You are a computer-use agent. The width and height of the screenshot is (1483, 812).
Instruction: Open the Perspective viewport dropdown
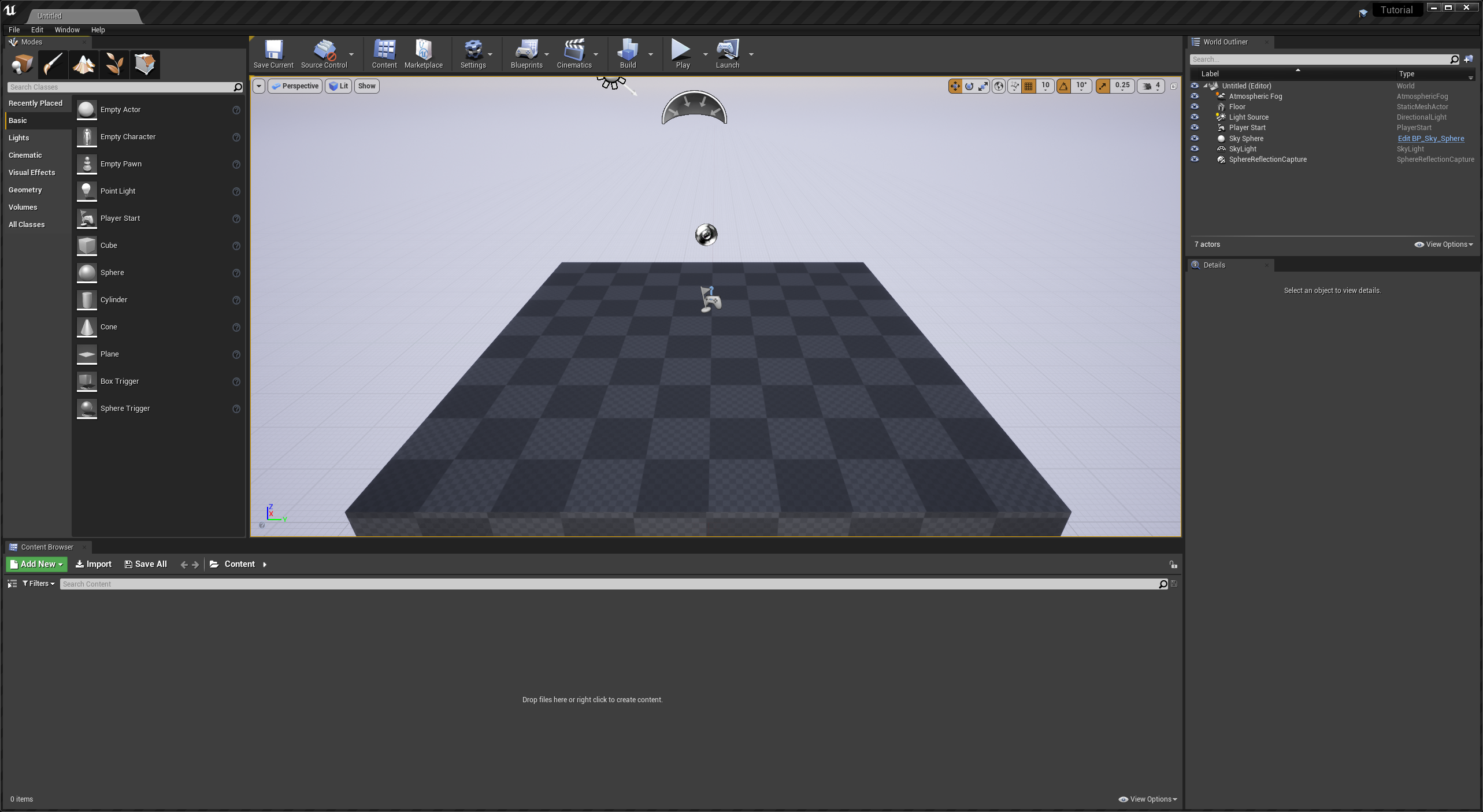tap(295, 86)
